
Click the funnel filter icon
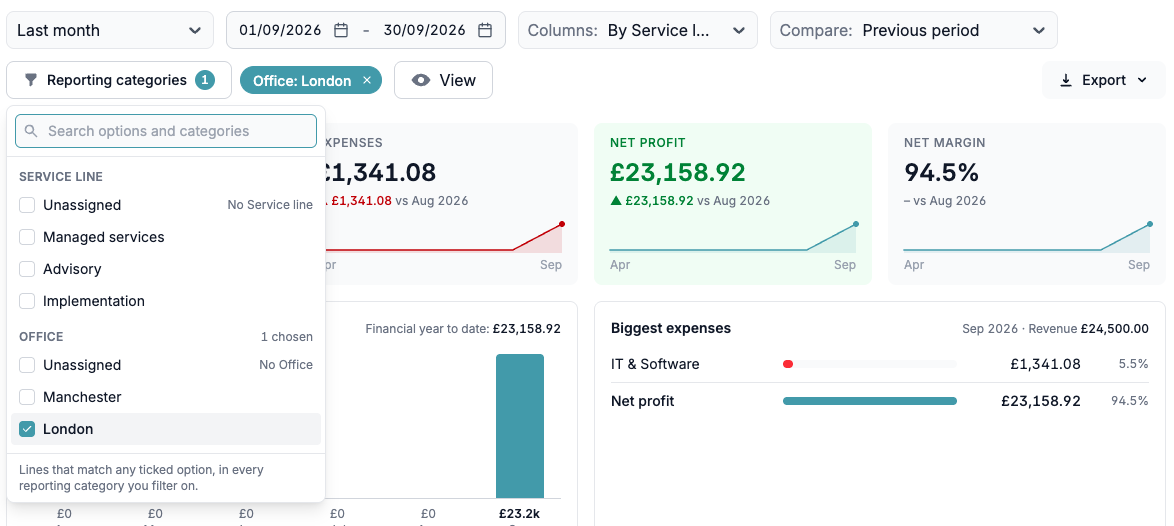(31, 80)
